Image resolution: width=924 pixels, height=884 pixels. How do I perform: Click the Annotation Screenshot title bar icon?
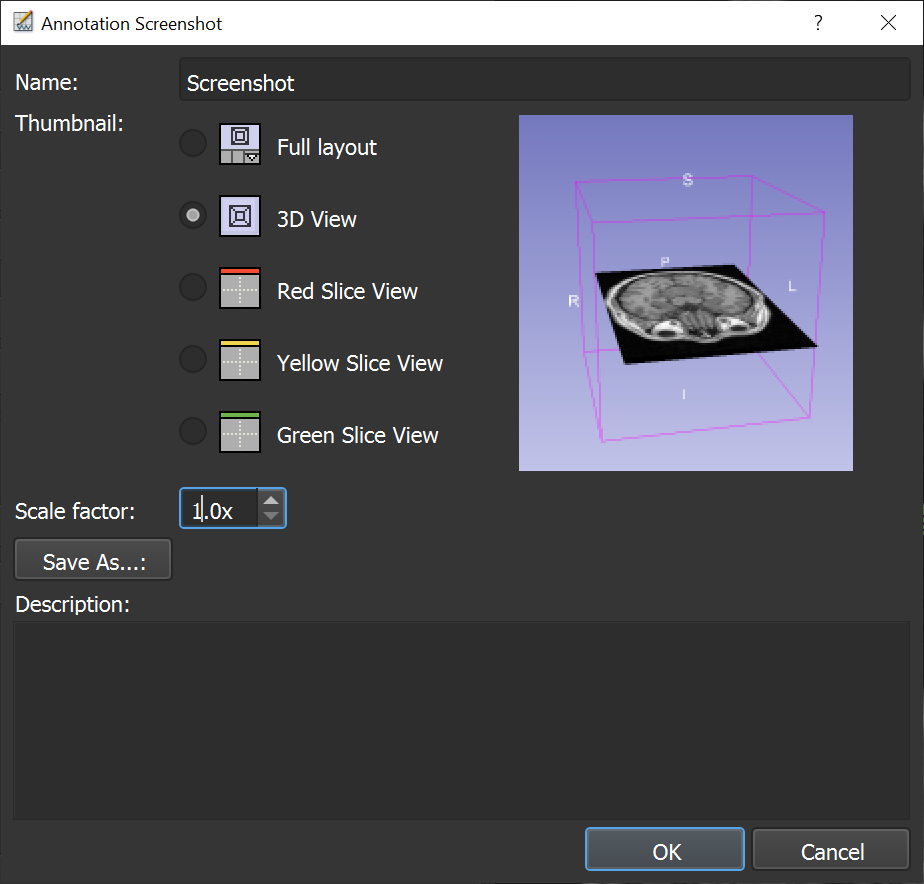point(22,21)
